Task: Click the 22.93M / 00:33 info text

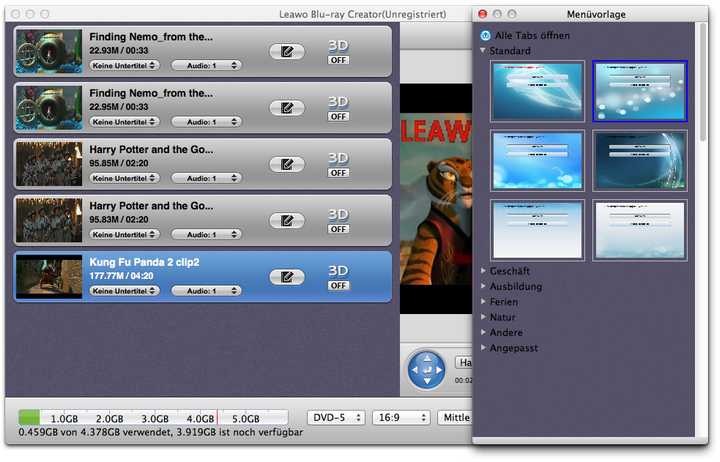Action: [118, 51]
